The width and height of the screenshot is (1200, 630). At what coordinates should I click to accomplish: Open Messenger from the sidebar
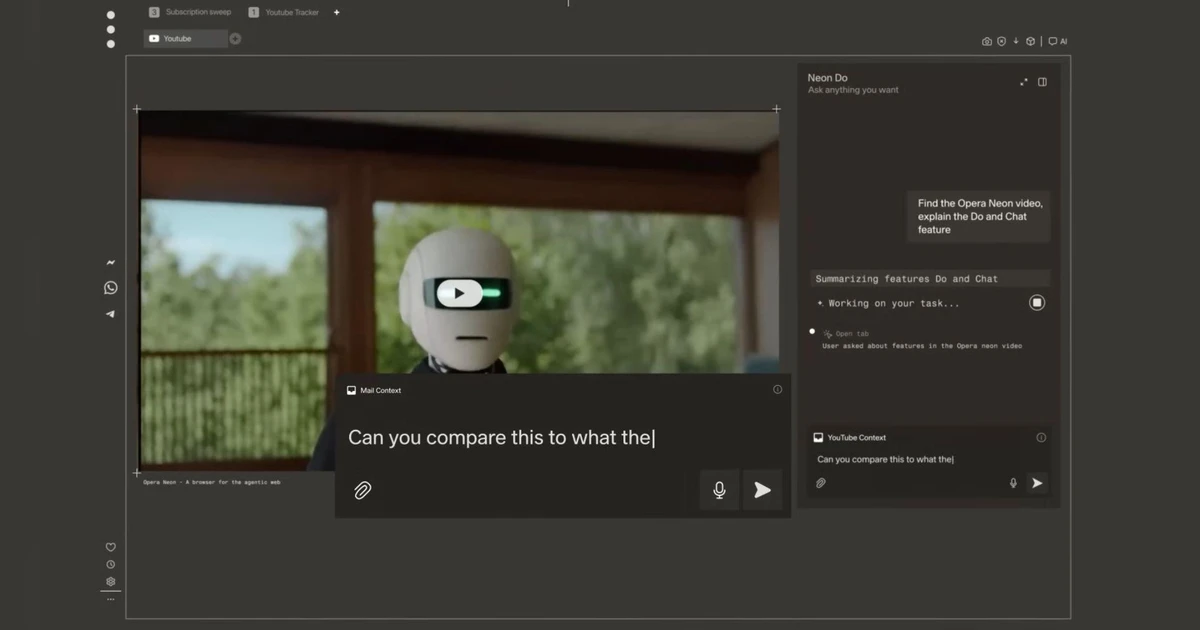tap(110, 263)
